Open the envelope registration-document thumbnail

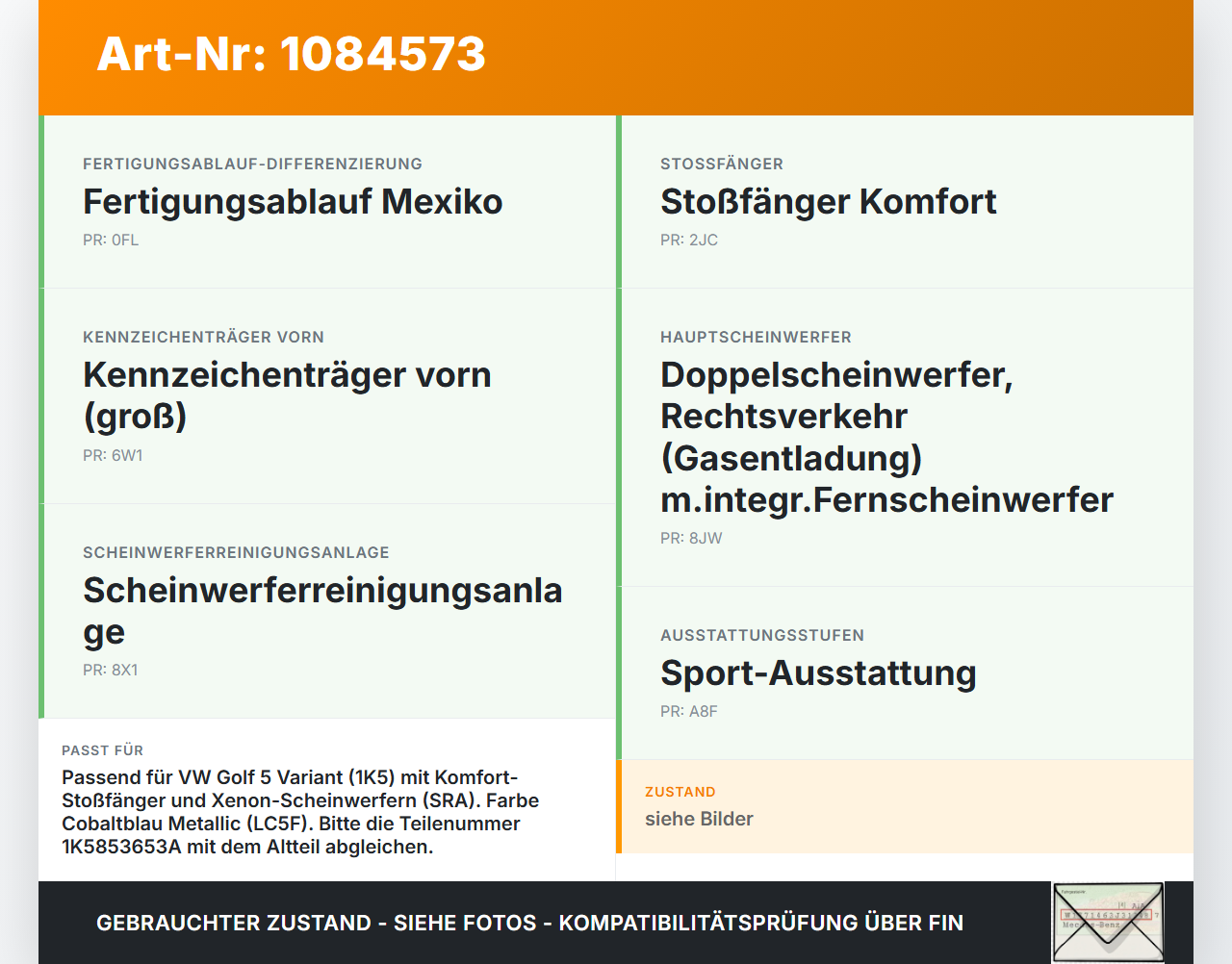point(1108,922)
